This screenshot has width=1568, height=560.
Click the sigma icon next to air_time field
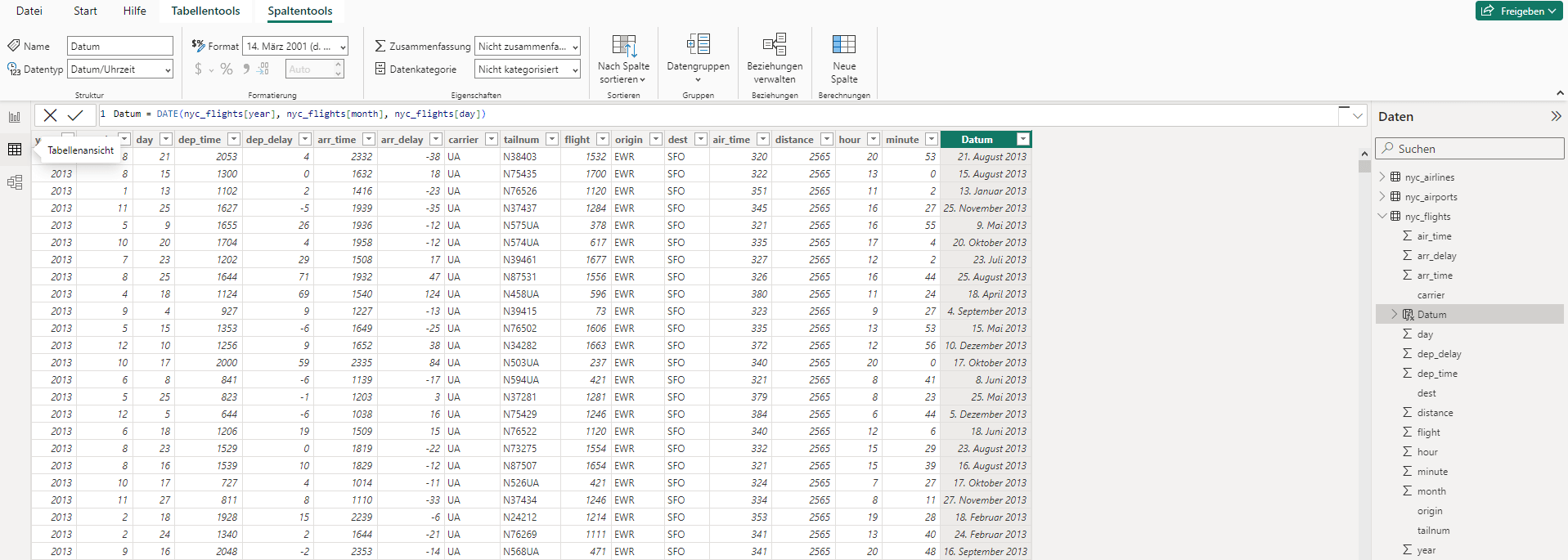1408,235
